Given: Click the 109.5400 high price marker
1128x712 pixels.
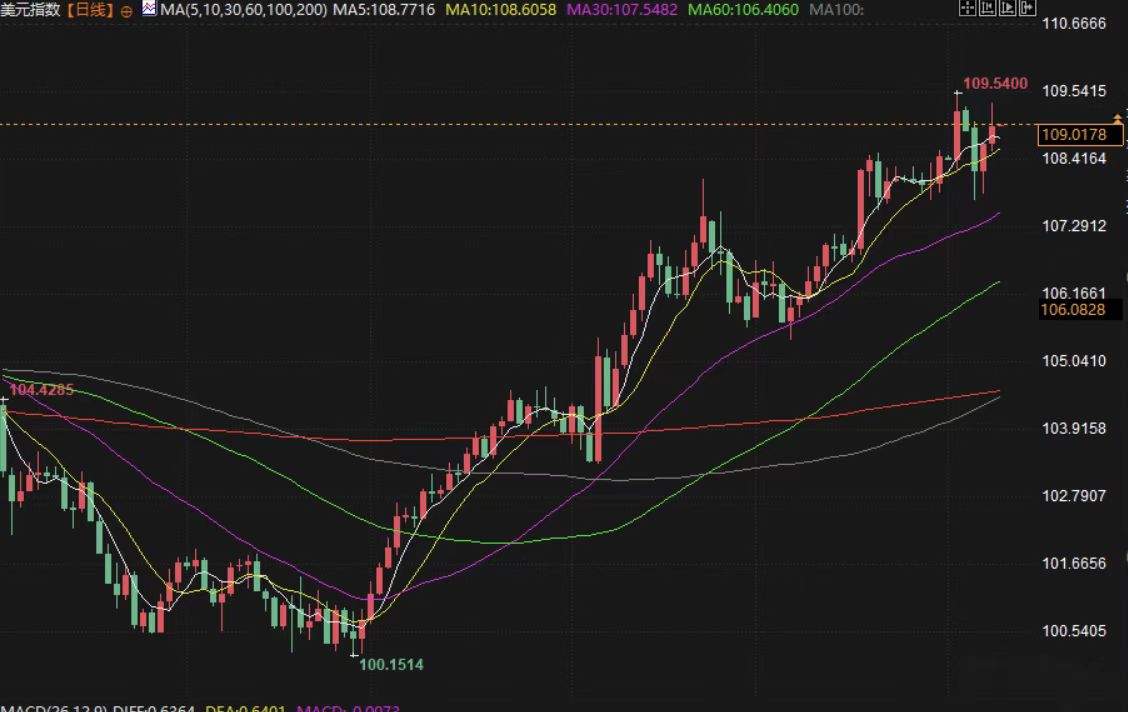Looking at the screenshot, I should point(995,83).
